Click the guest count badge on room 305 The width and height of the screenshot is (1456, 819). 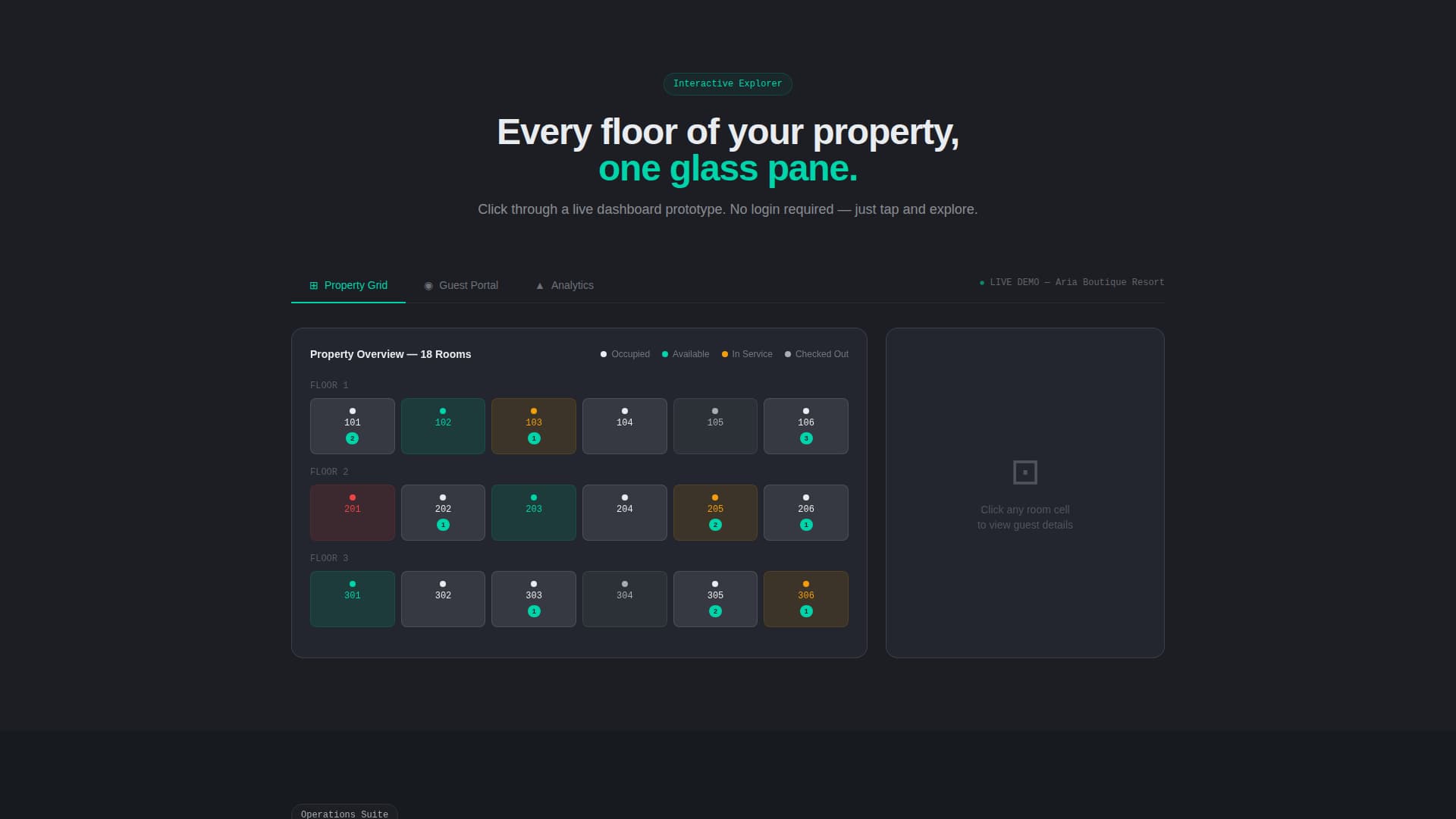coord(715,611)
